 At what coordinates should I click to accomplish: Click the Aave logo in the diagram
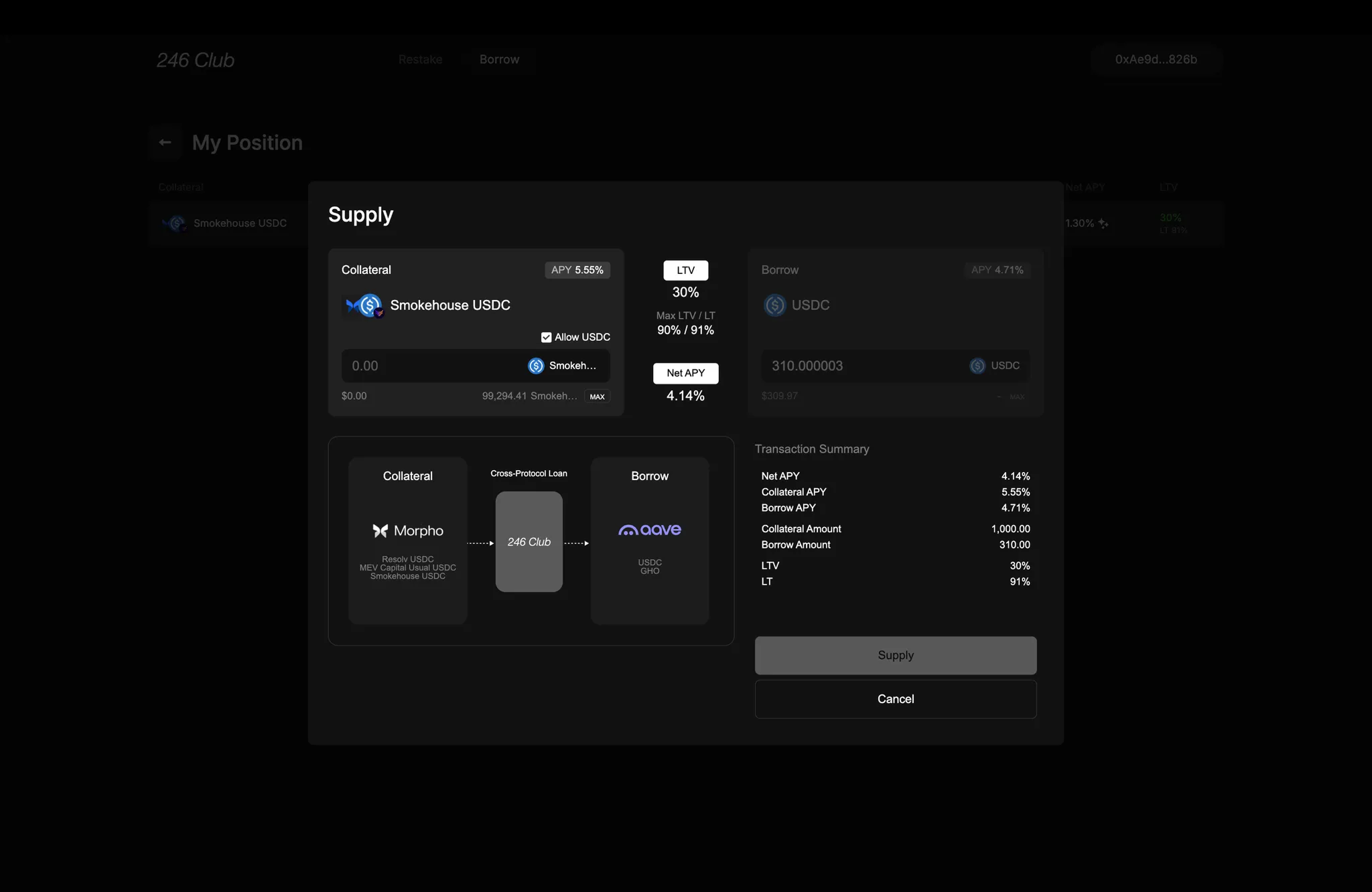[x=649, y=530]
